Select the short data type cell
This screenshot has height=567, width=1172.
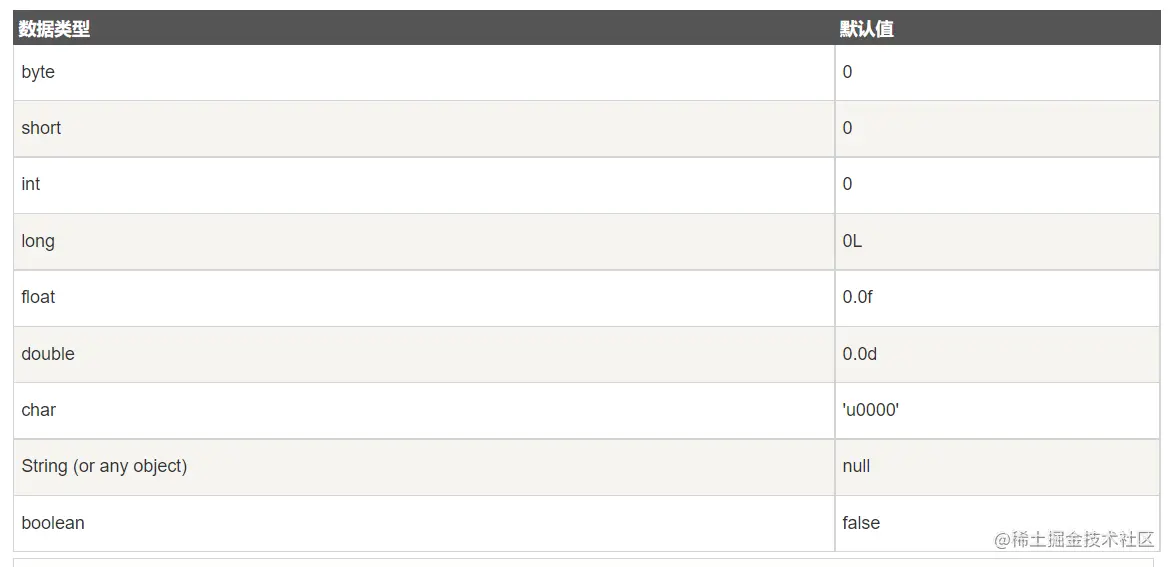[x=41, y=128]
